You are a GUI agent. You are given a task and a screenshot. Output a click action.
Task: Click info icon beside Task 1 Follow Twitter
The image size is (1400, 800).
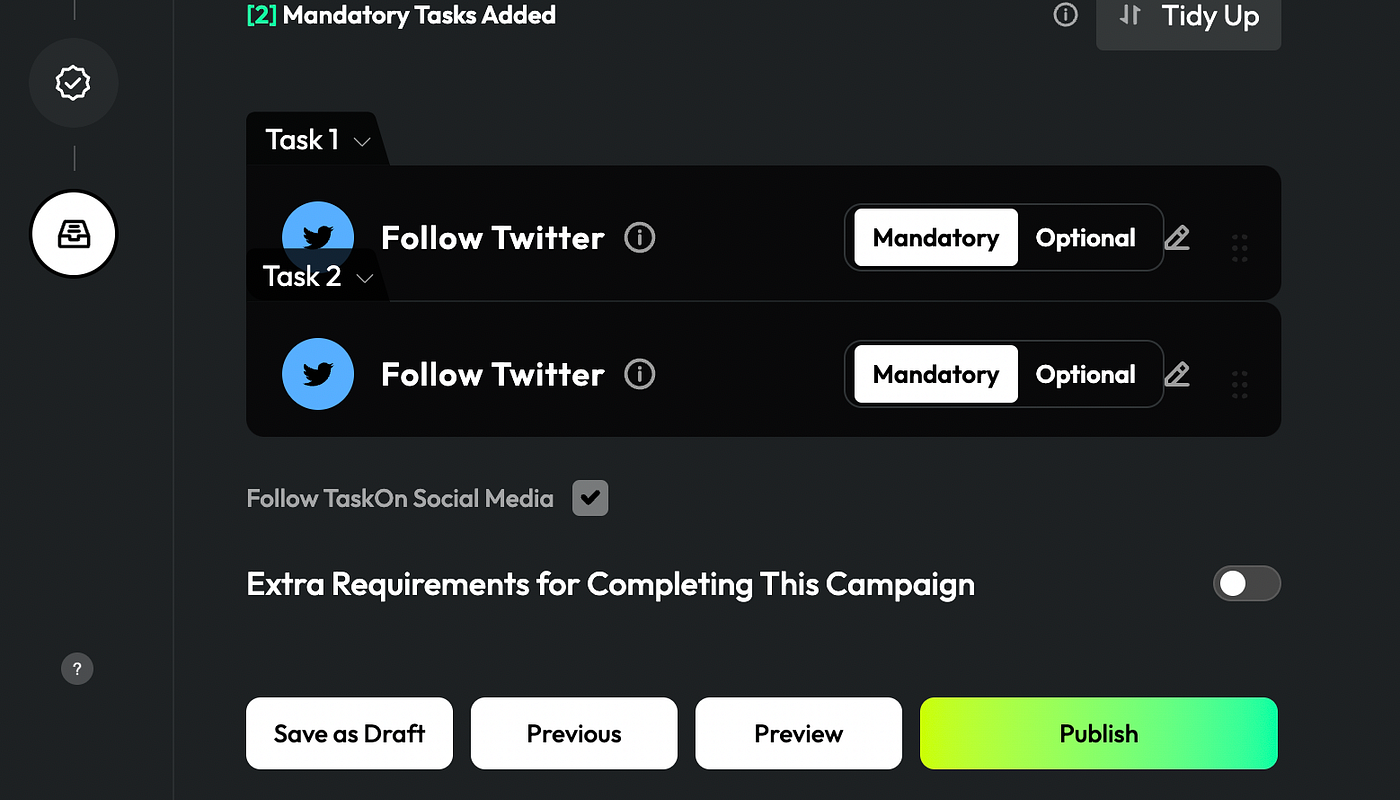tap(640, 238)
